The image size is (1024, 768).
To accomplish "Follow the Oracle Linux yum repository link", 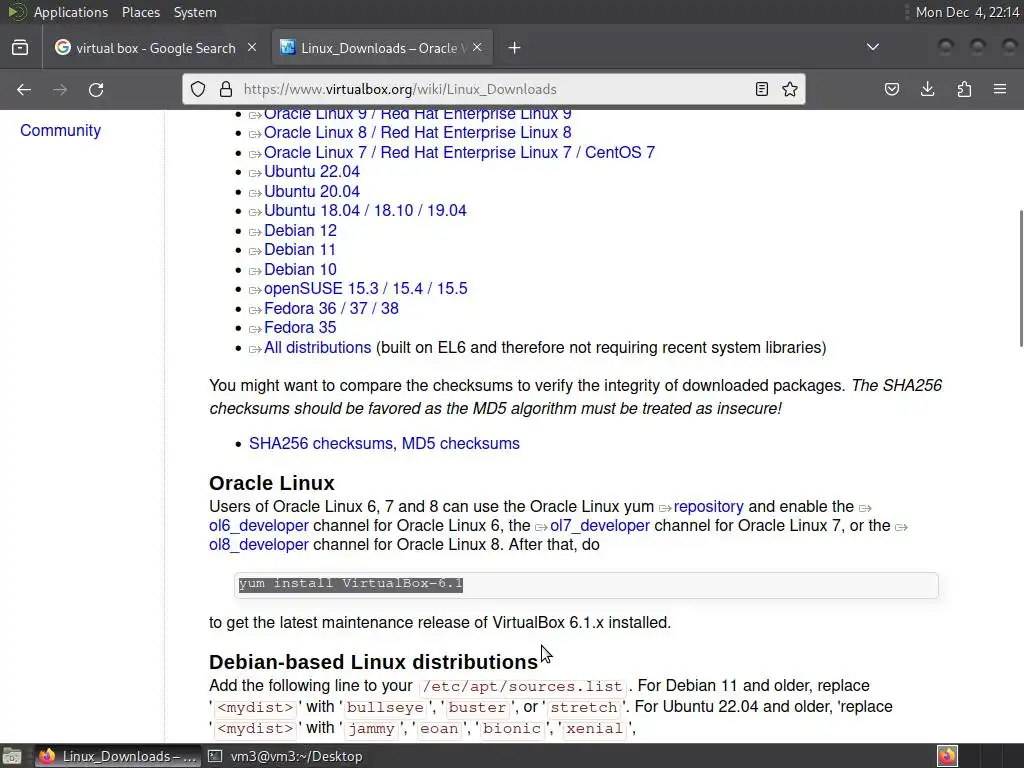I will click(x=709, y=507).
